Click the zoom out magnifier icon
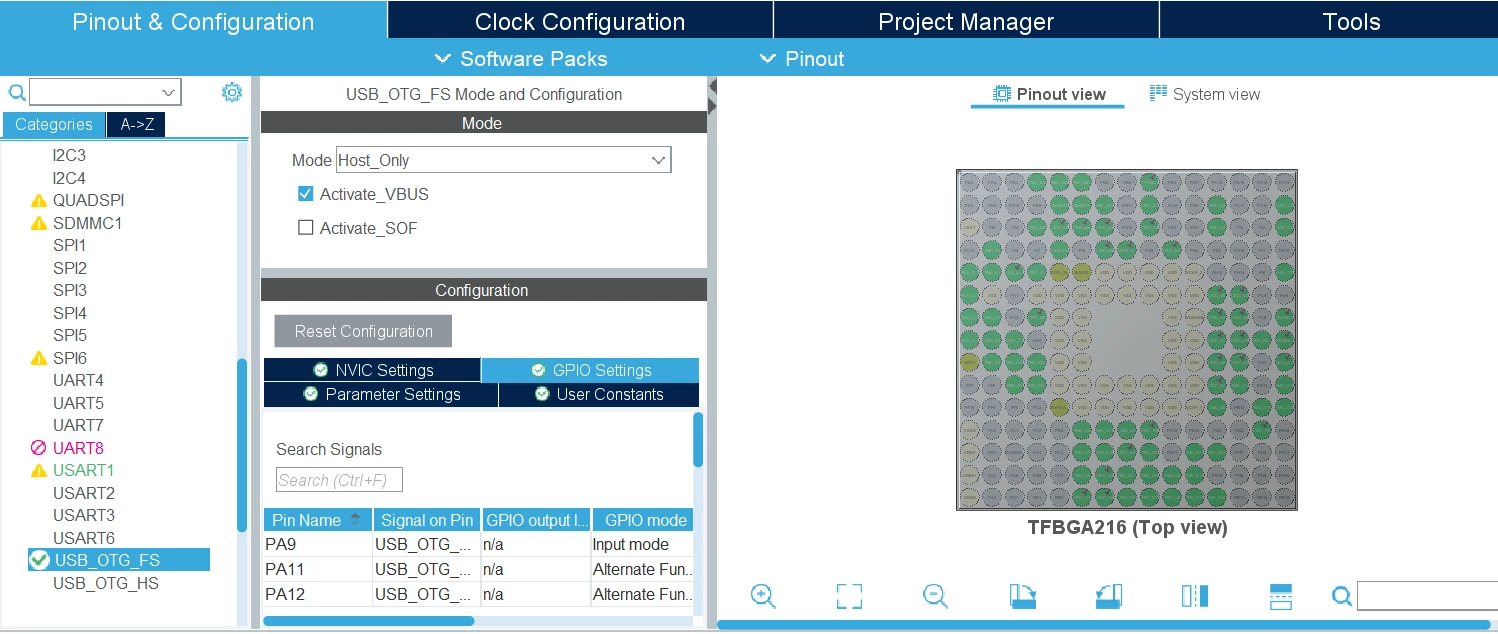1498x634 pixels. (935, 596)
